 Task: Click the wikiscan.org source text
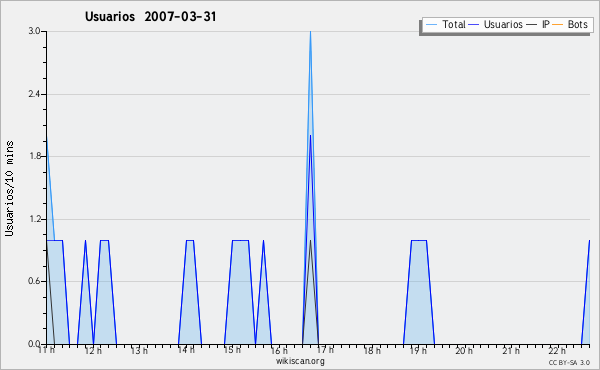(300, 361)
